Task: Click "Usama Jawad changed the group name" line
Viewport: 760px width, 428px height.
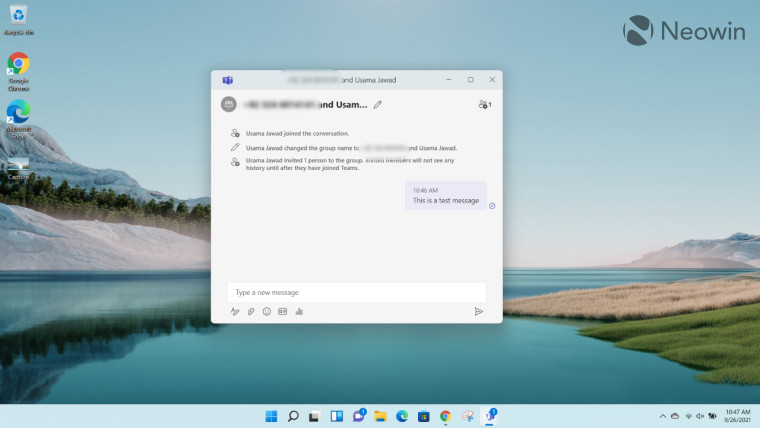Action: (351, 148)
